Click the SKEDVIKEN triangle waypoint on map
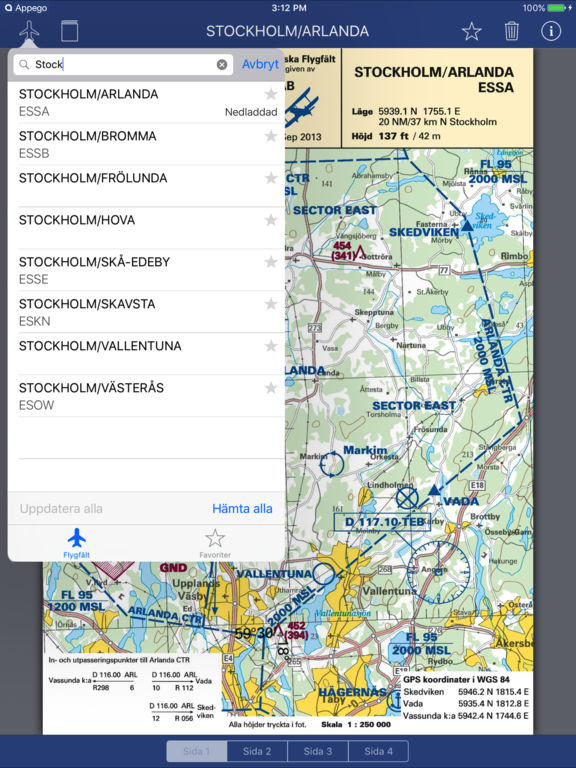576x768 pixels. click(x=467, y=226)
